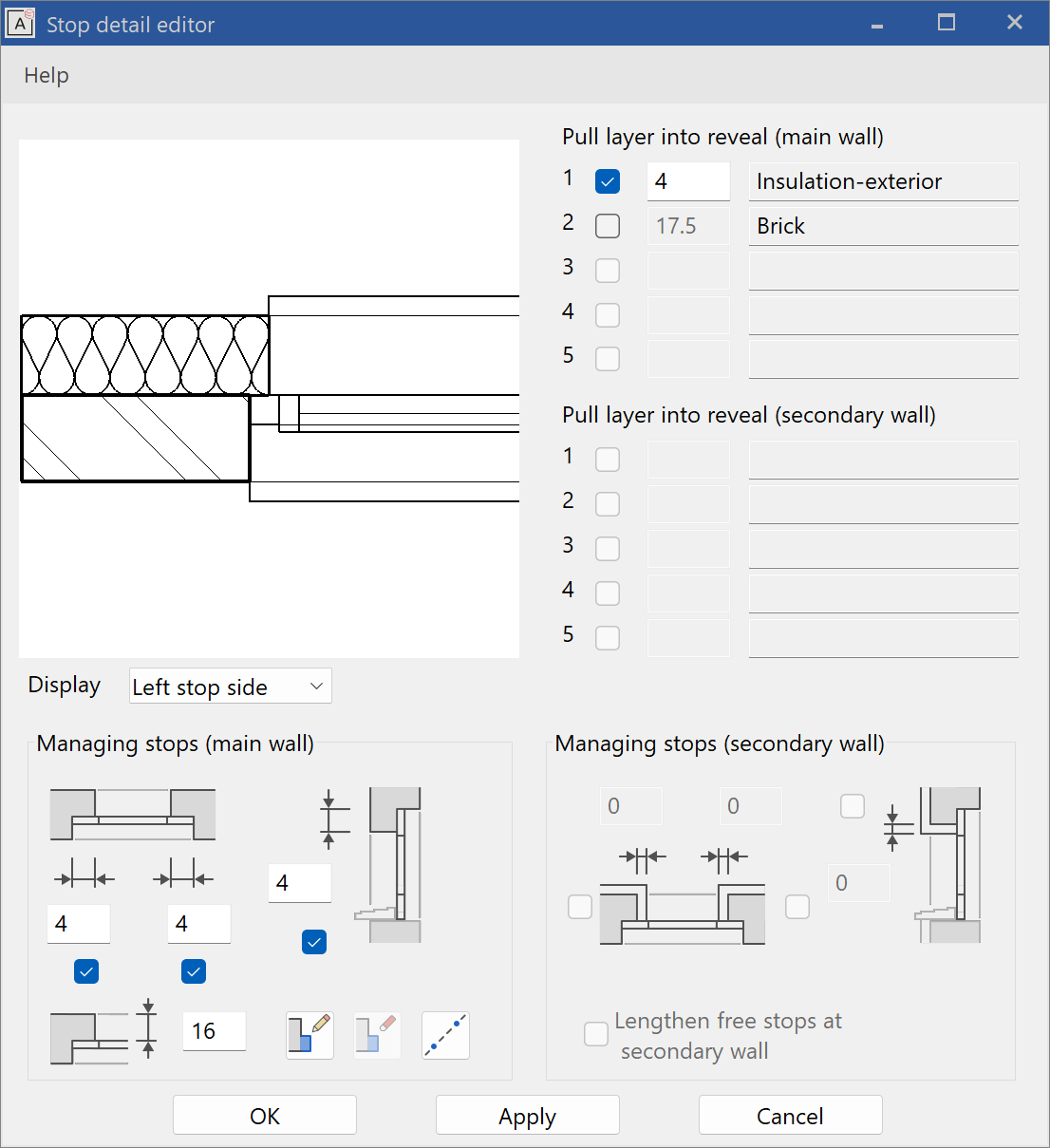Click the OK button
The image size is (1050, 1148).
coord(265,1116)
